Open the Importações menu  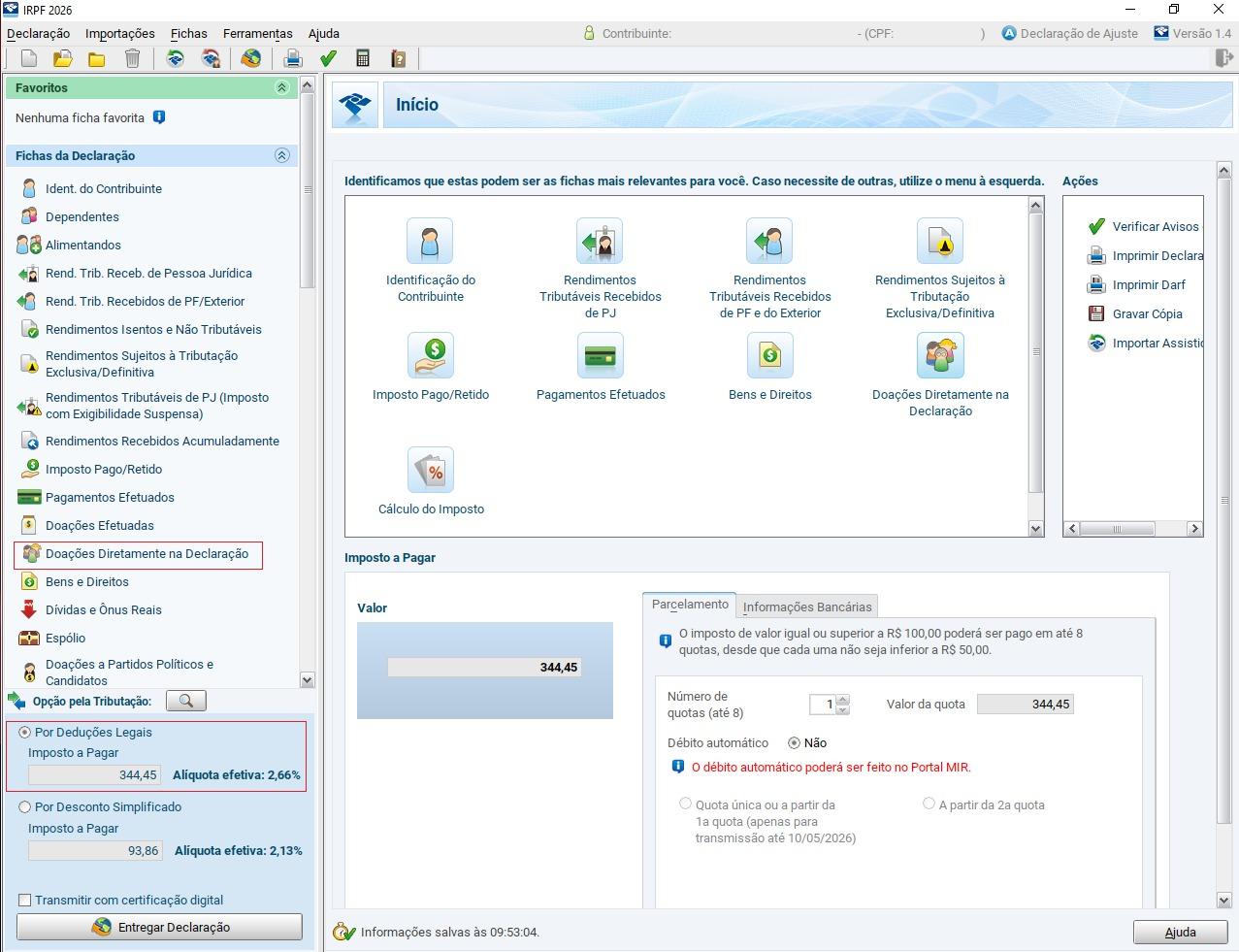(120, 33)
